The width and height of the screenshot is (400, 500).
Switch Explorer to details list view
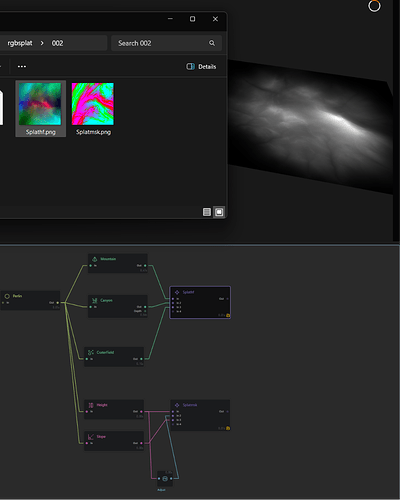click(x=207, y=212)
